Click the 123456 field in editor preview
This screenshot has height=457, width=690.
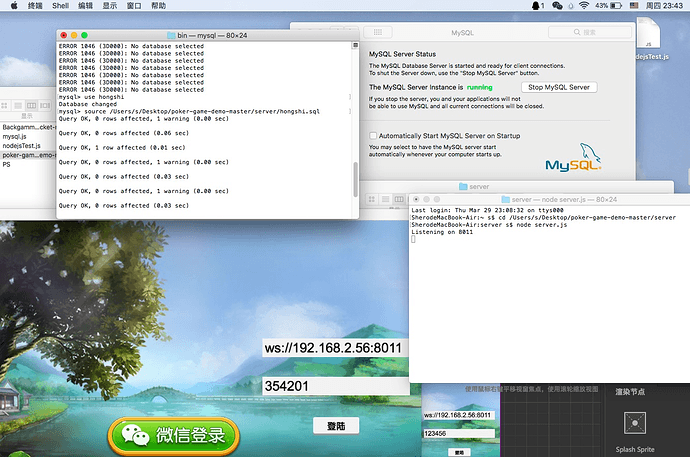coord(459,433)
